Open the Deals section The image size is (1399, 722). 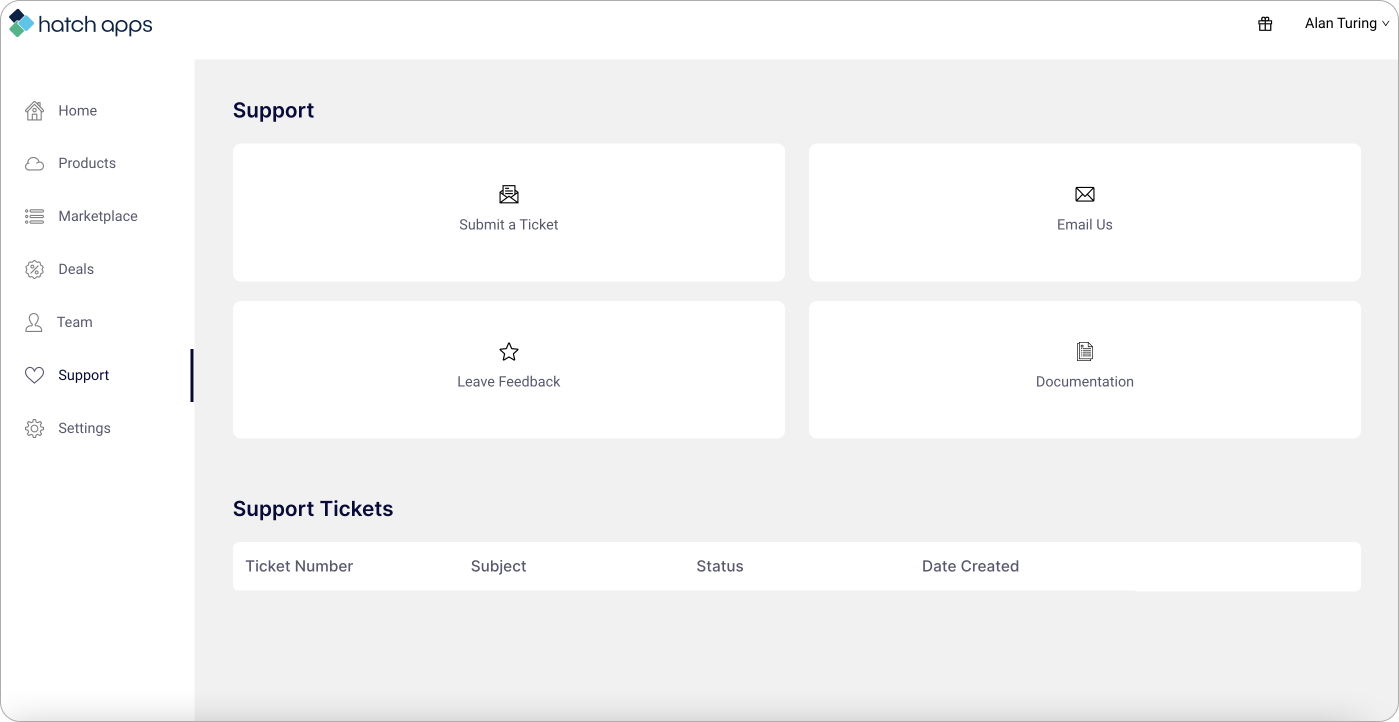(x=76, y=270)
